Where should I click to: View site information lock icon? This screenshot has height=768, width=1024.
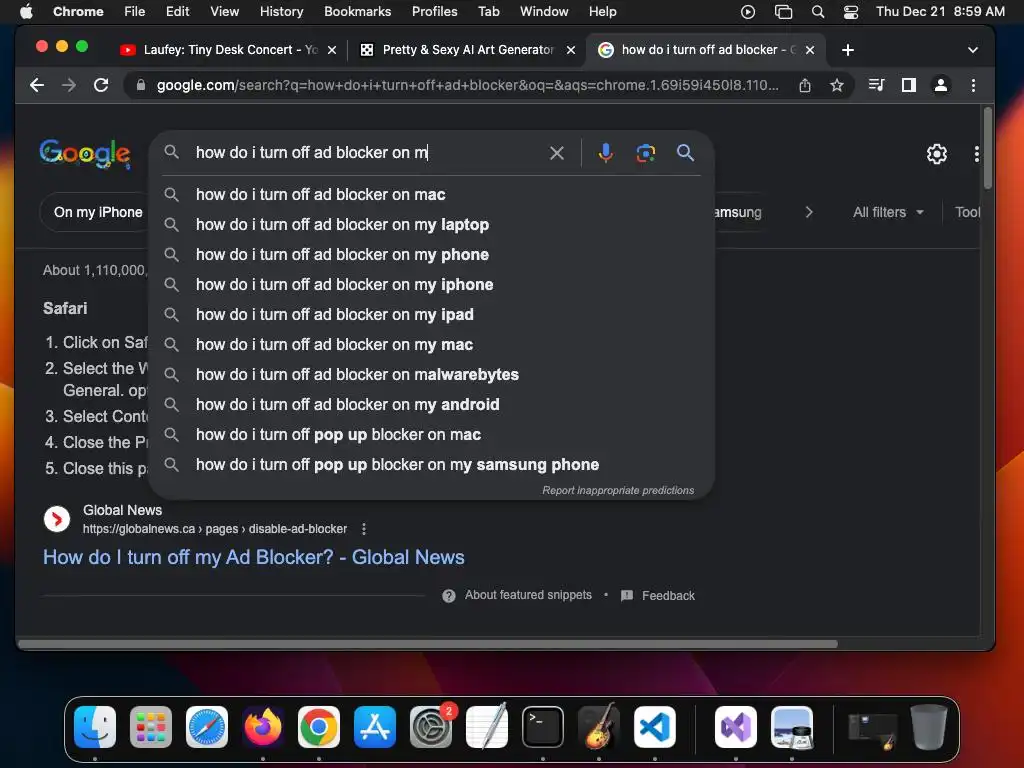[x=140, y=85]
